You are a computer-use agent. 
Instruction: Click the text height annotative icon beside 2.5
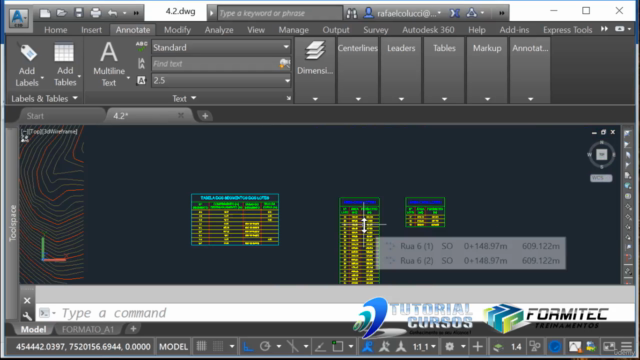click(141, 80)
